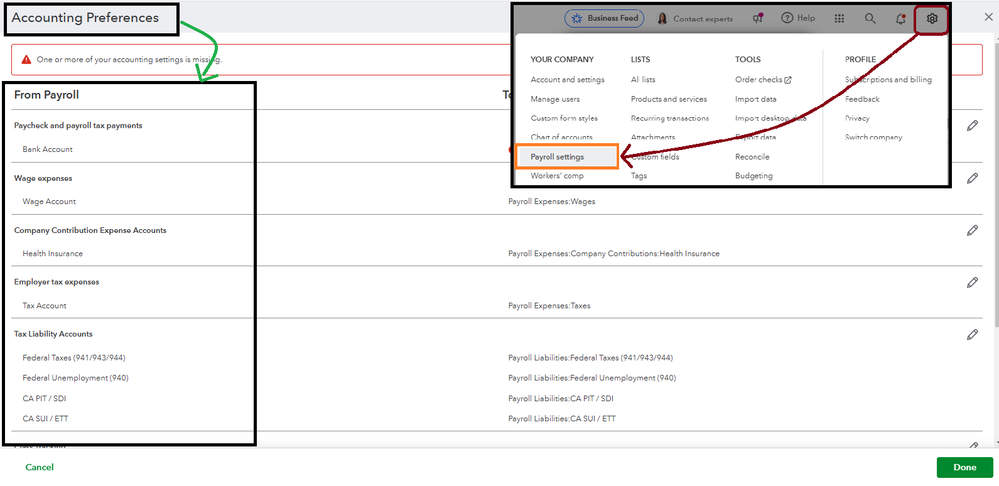Open Account and settings menu item
Image resolution: width=999 pixels, height=486 pixels.
click(x=568, y=80)
